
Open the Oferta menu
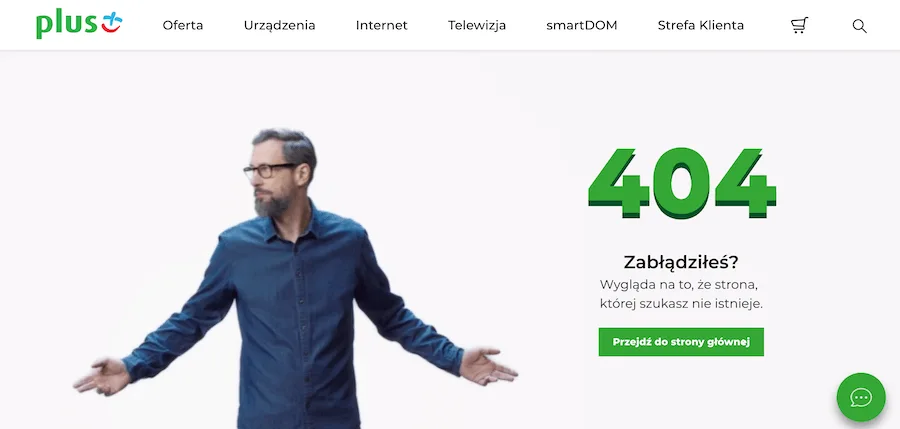[x=183, y=25]
